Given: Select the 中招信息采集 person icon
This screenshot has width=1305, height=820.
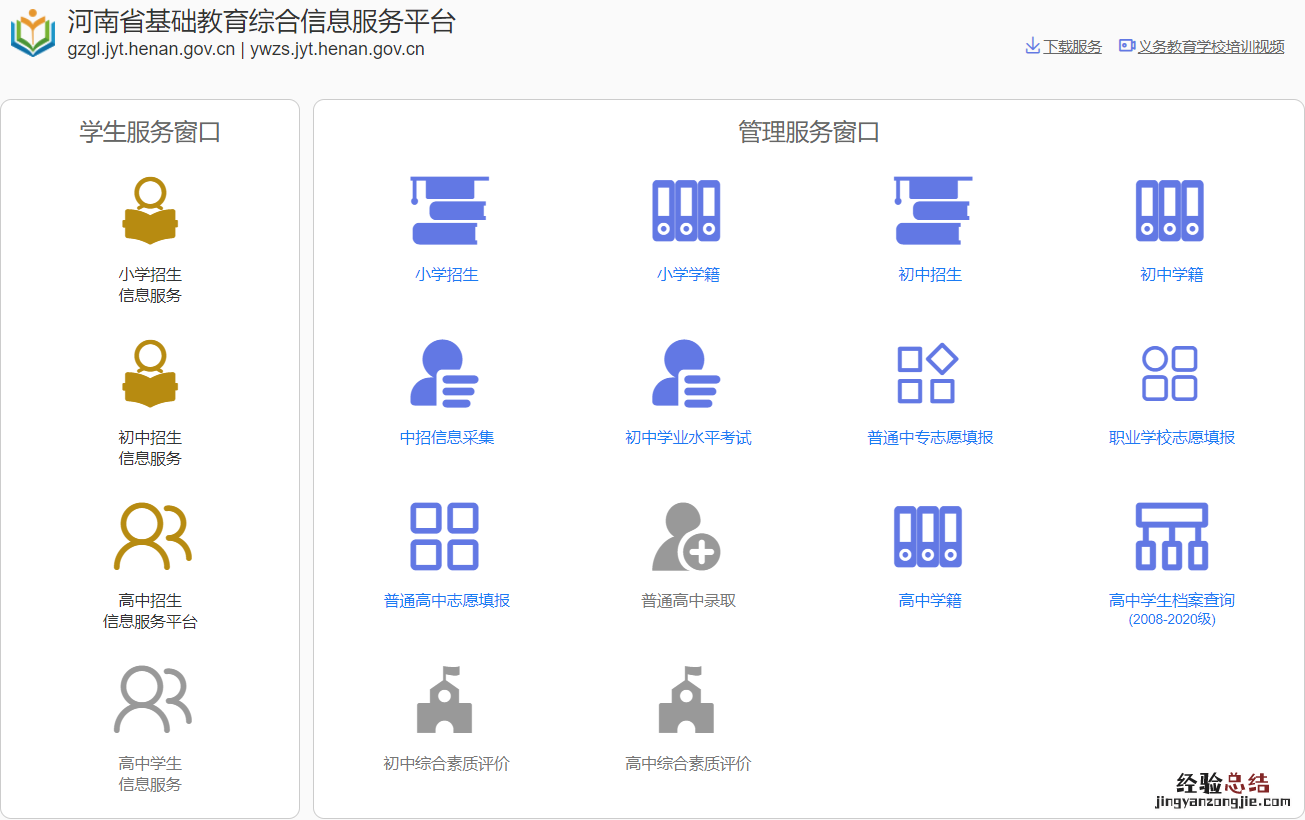Looking at the screenshot, I should click(x=446, y=374).
